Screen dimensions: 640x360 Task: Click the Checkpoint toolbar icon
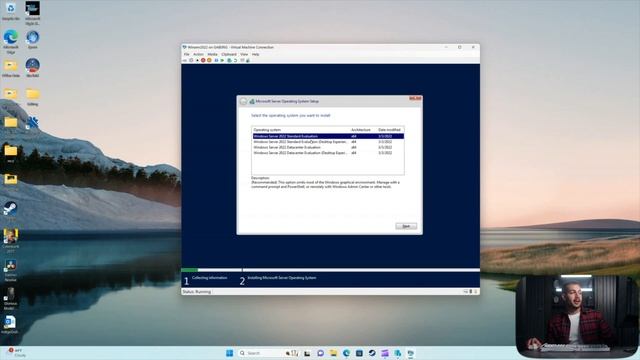click(x=229, y=60)
